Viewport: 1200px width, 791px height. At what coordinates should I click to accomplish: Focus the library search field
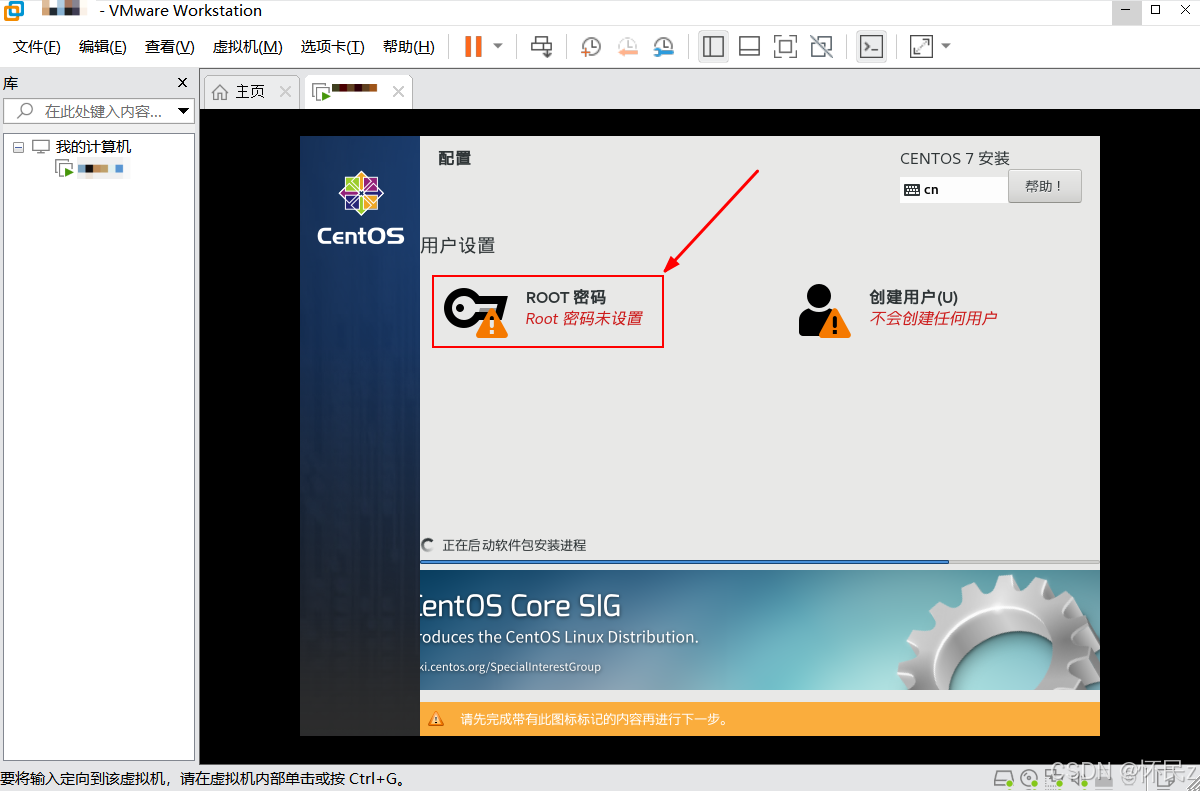99,111
